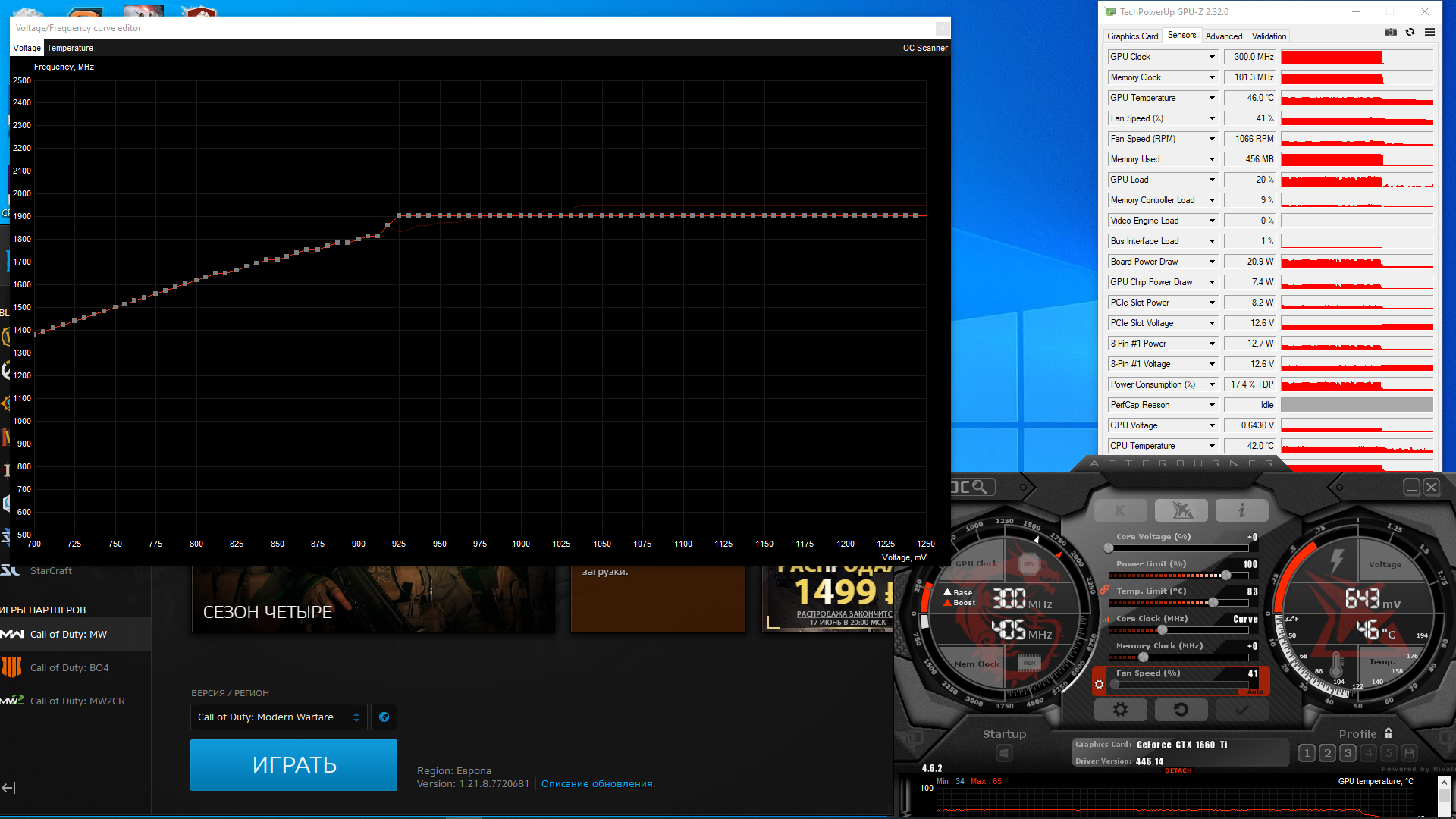Open the Call of Duty version/region dropdown

[x=278, y=717]
